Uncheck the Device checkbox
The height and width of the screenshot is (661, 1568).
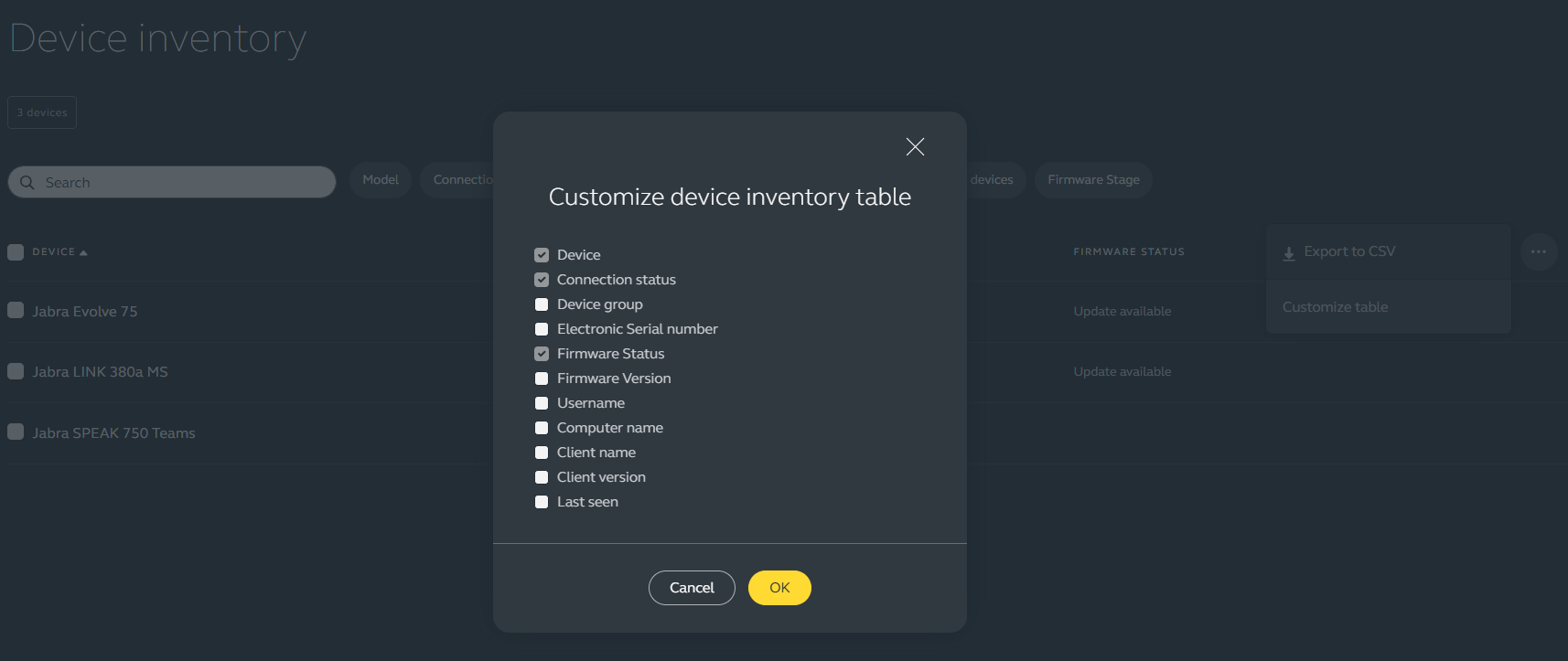click(x=542, y=255)
